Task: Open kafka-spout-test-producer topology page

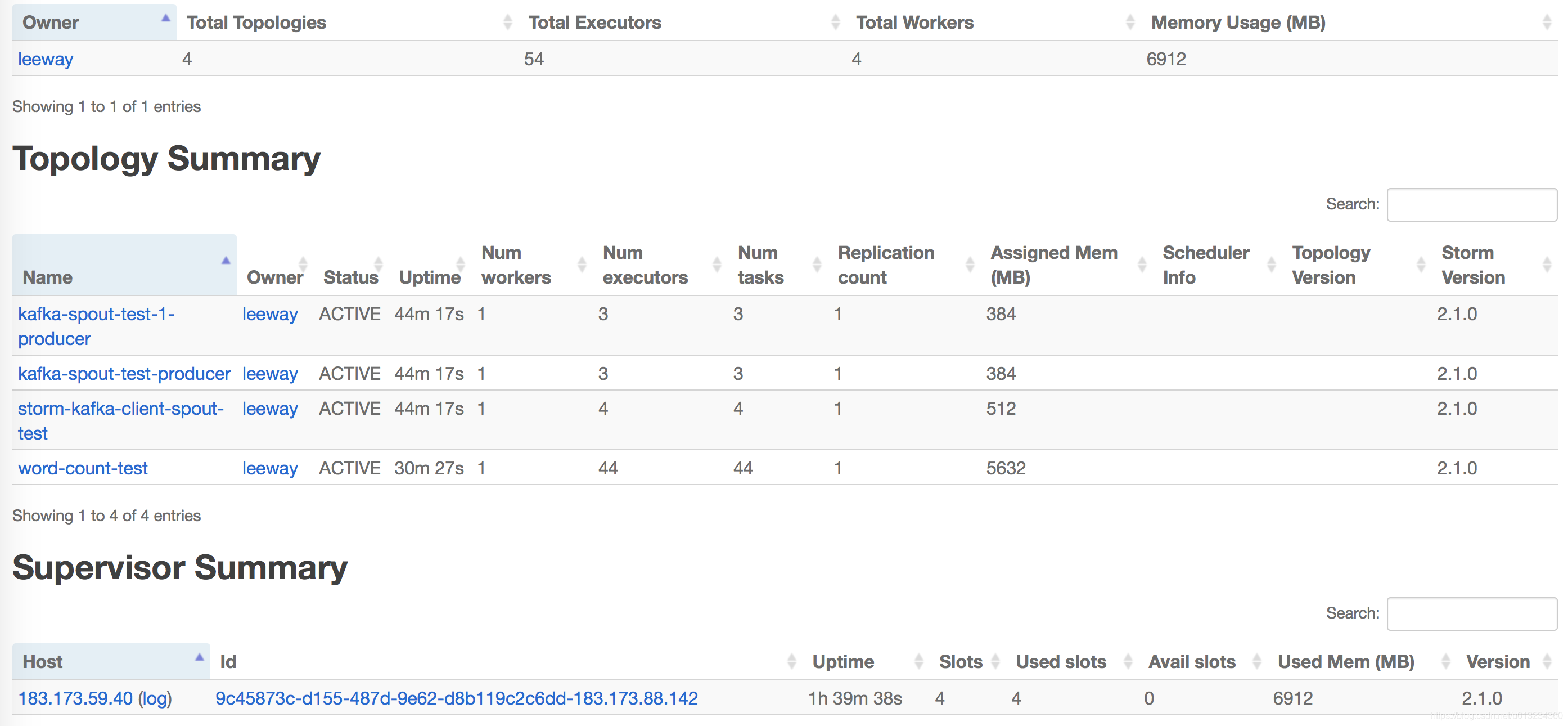Action: click(124, 373)
